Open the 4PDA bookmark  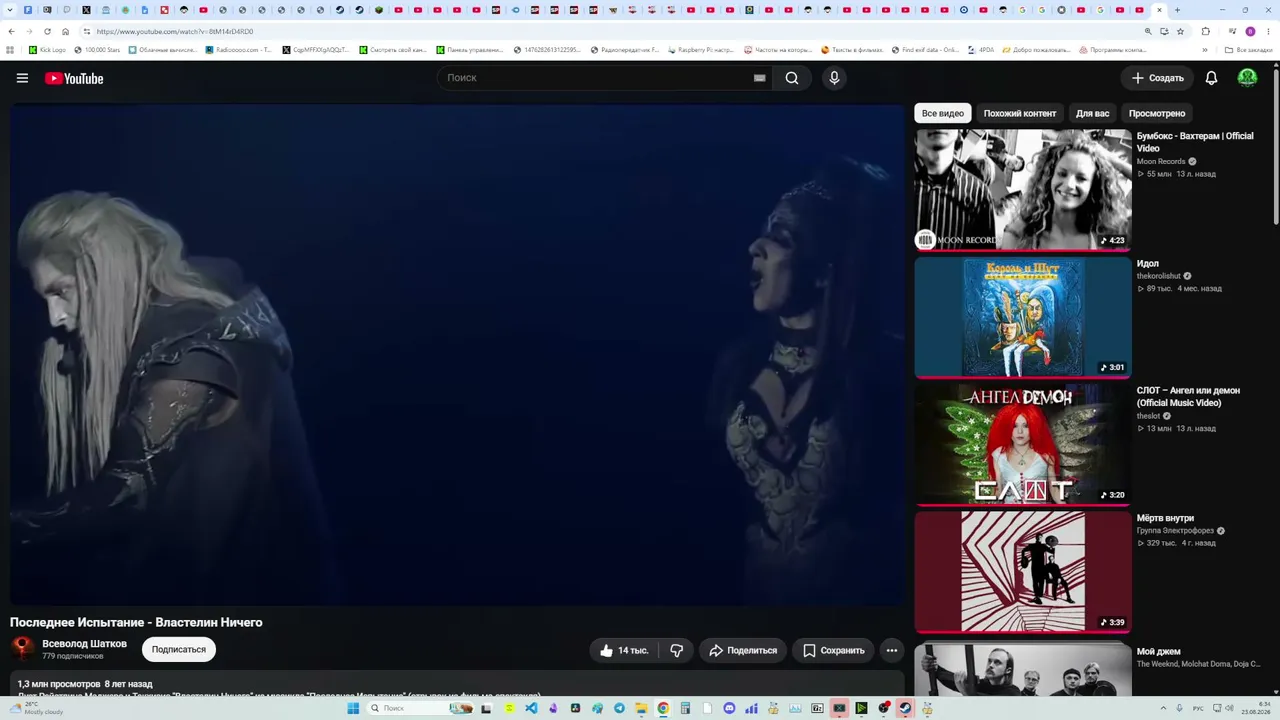[981, 49]
